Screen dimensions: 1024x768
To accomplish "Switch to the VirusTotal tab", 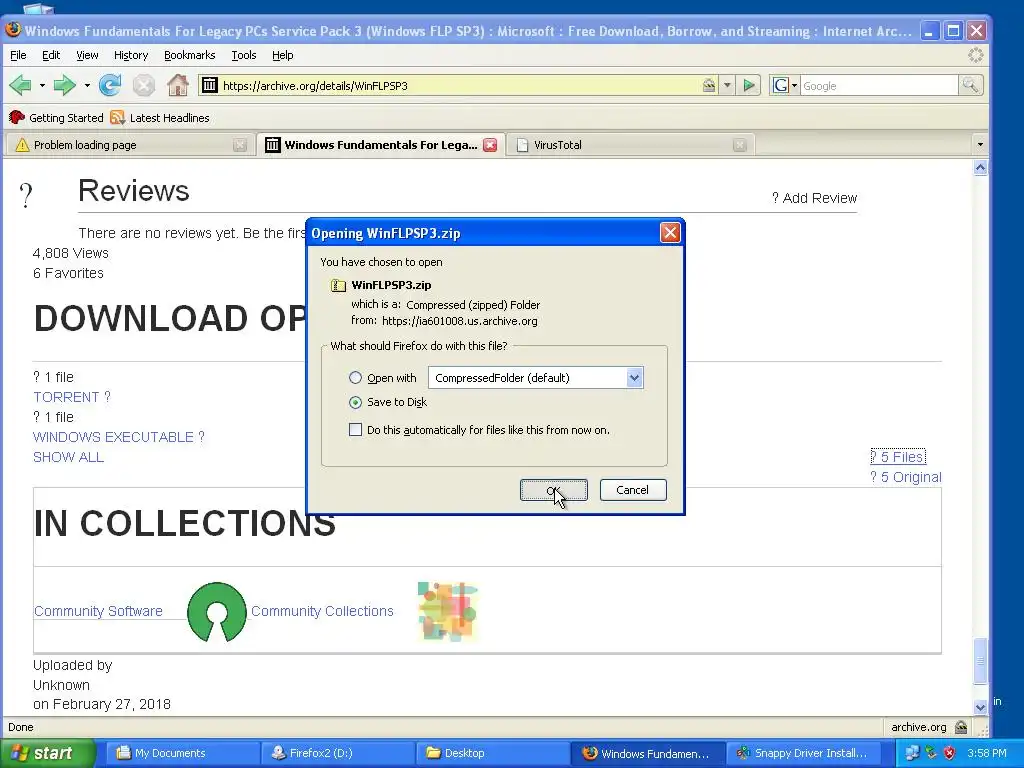I will [631, 145].
